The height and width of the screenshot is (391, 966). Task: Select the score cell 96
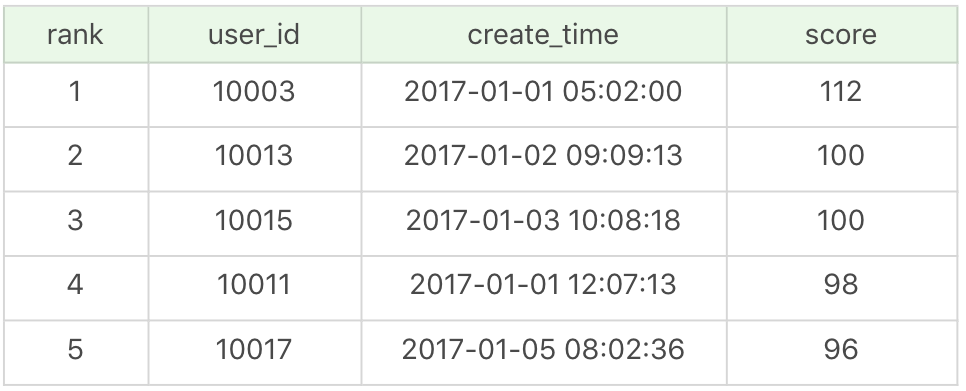point(842,349)
